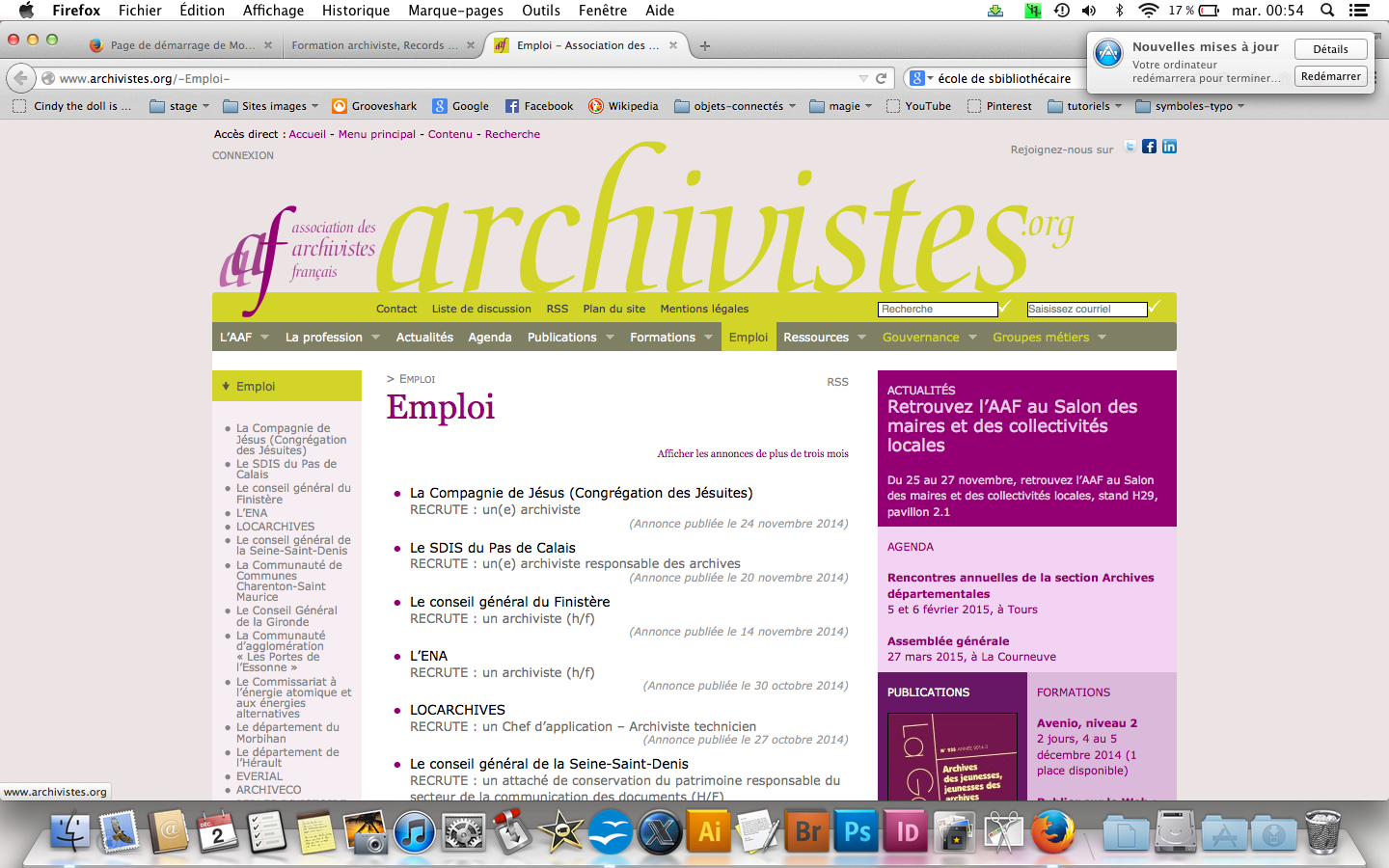Open the Liste de discussion link
This screenshot has height=868, width=1389.
click(x=481, y=309)
